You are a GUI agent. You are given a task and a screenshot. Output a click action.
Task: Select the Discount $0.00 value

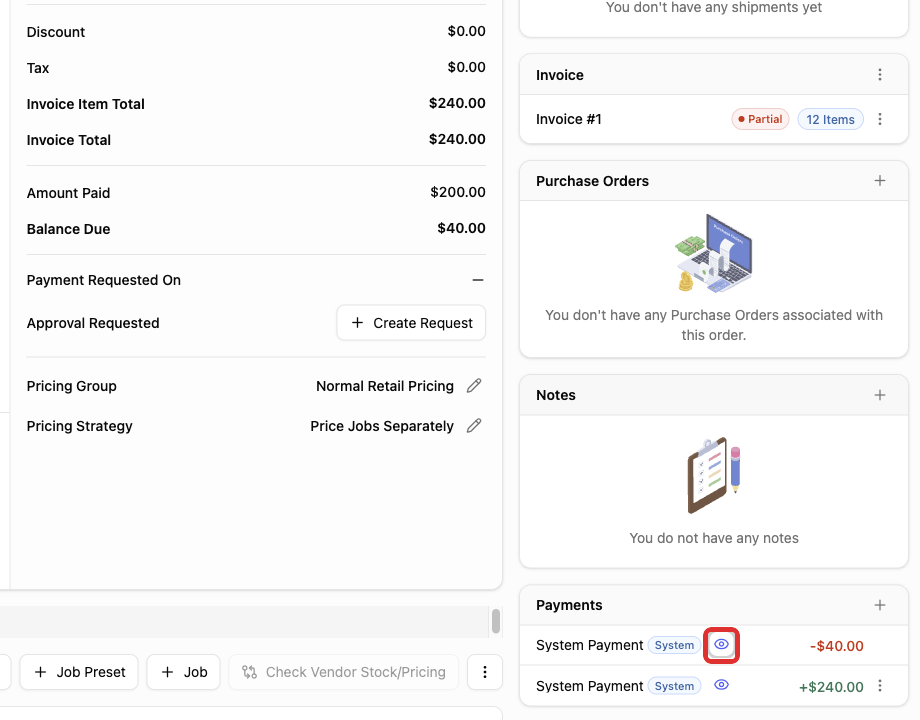466,31
